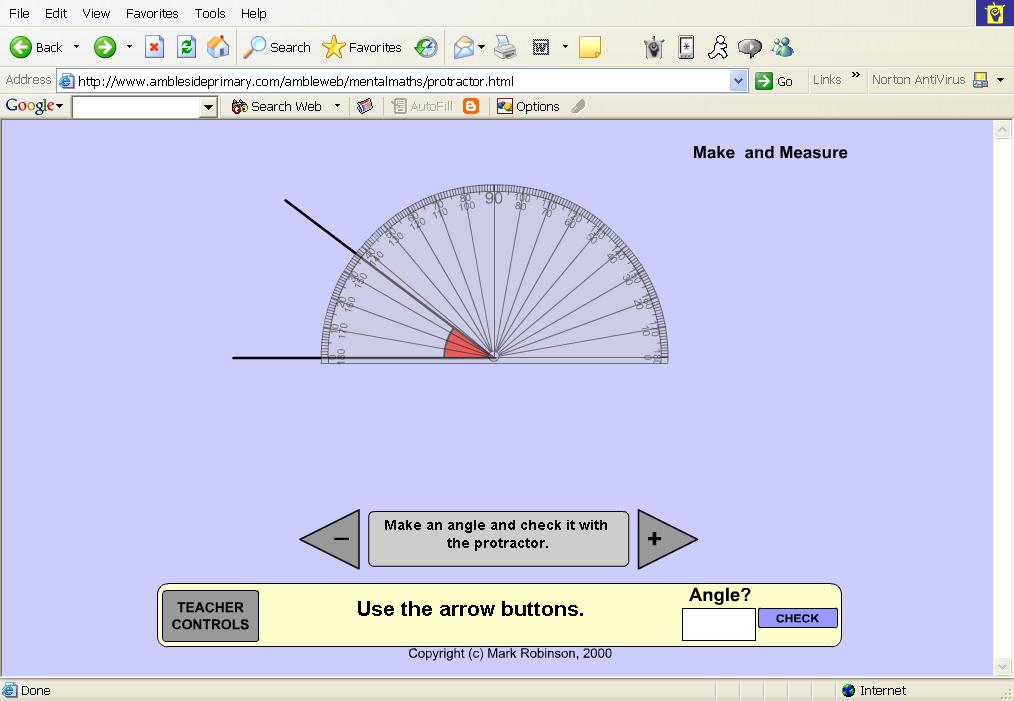Click the Go button
Screen dimensions: 1014x701
coord(774,81)
